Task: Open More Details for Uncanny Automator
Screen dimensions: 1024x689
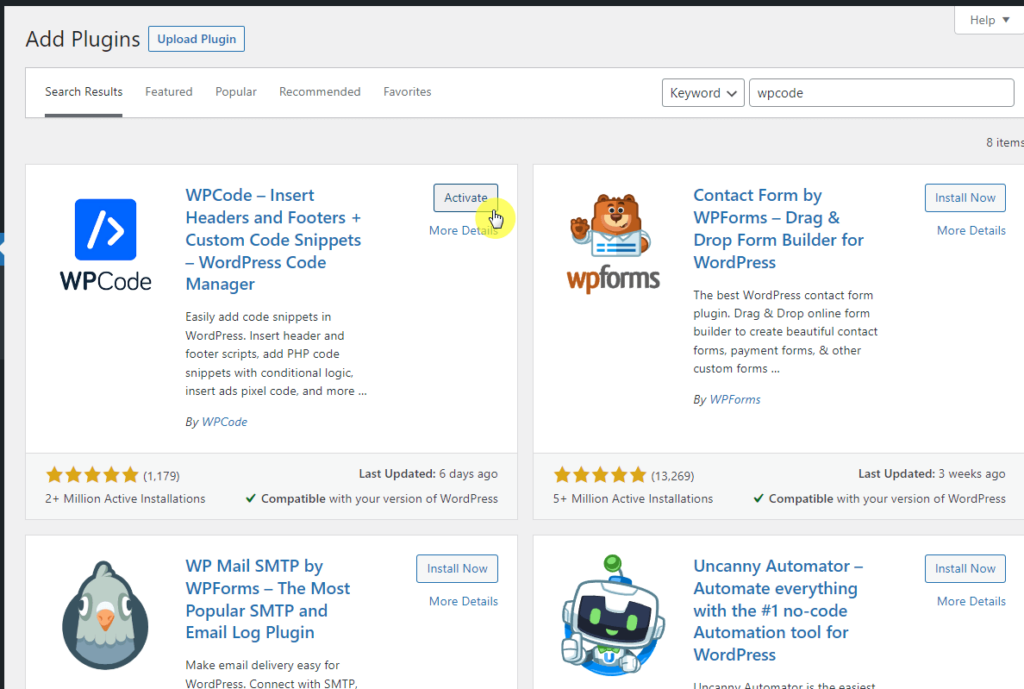Action: [971, 601]
